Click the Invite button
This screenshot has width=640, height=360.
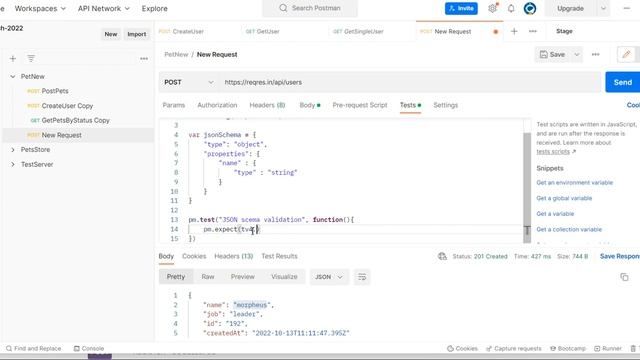coord(461,8)
